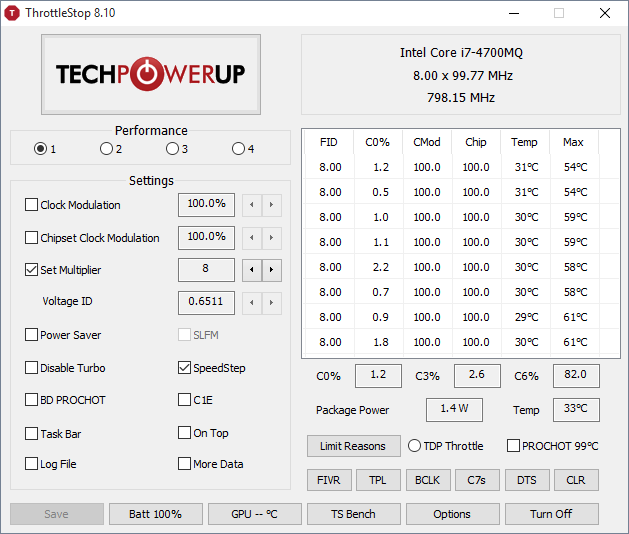The image size is (629, 534).
Task: Click the Max column header
Action: (x=573, y=142)
